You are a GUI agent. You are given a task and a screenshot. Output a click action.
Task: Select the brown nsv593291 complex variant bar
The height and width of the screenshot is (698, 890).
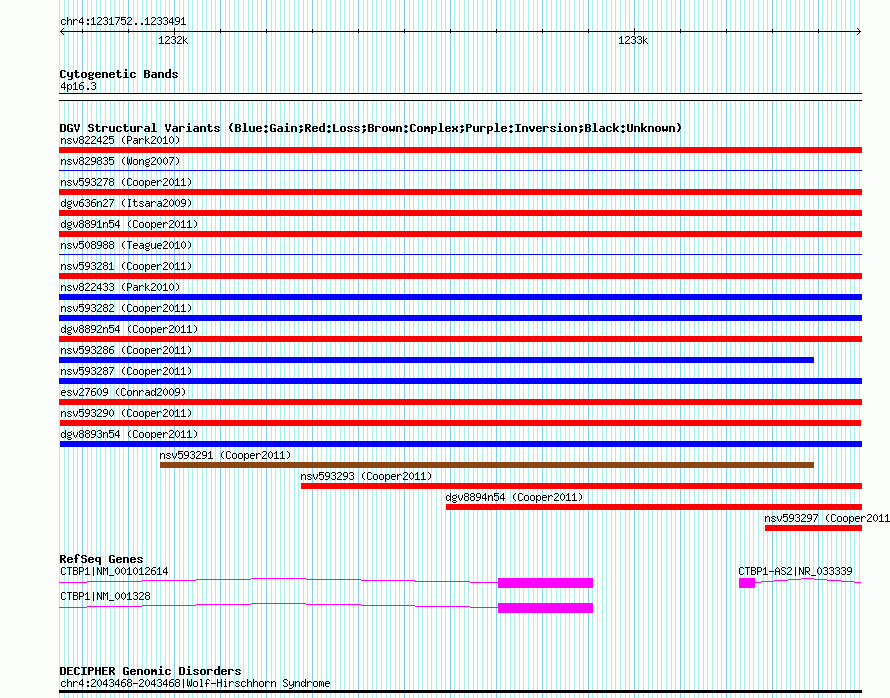coord(487,465)
